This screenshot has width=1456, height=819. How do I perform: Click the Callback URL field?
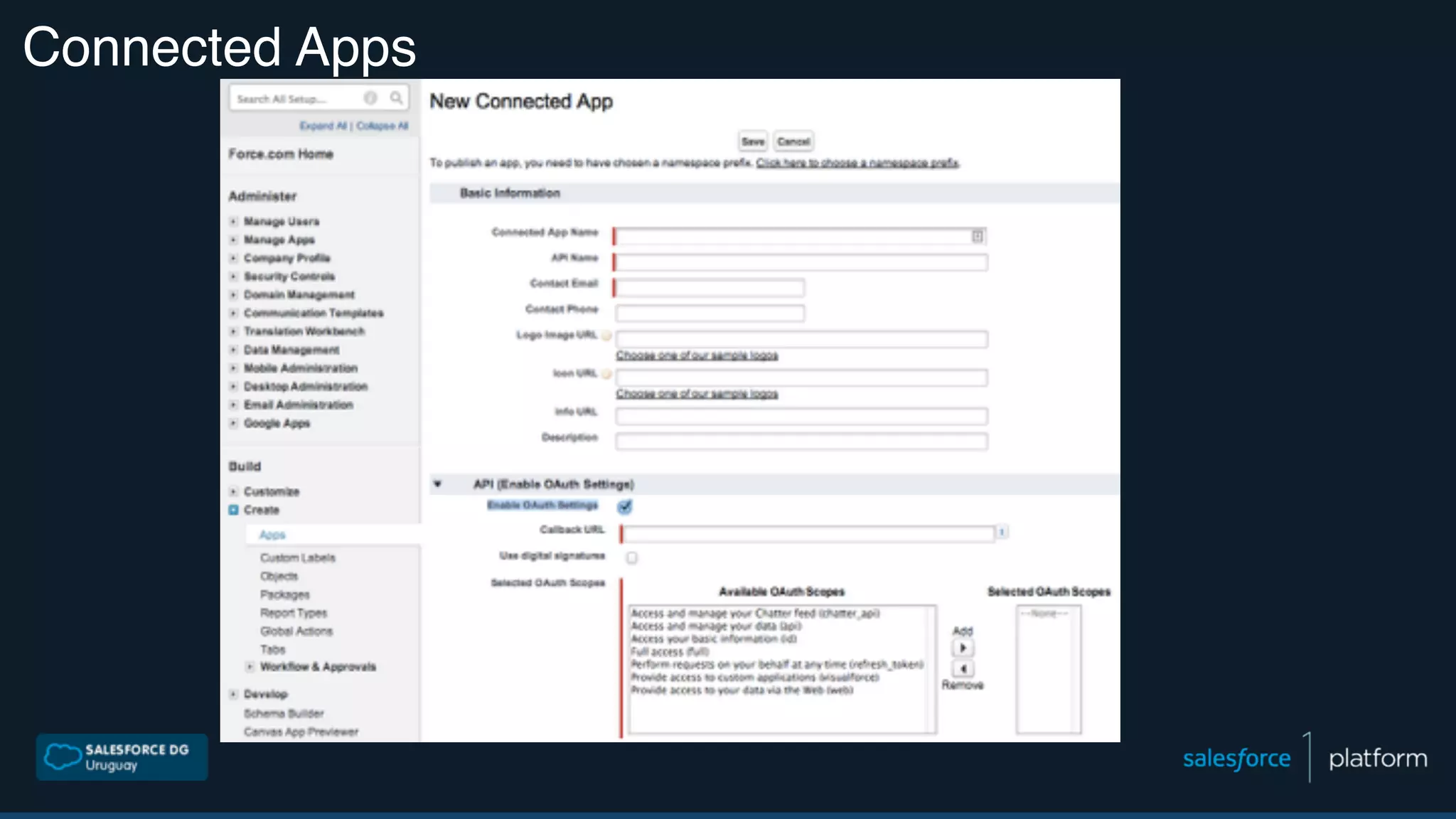pos(808,533)
